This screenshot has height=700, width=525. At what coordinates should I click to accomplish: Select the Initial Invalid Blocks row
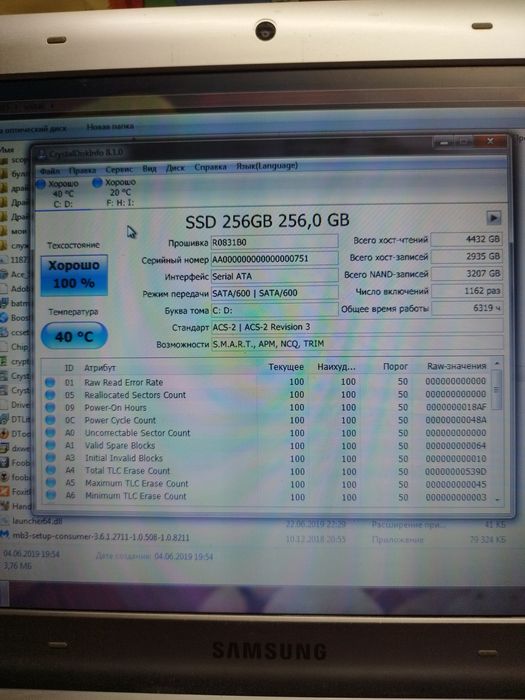tap(267, 458)
